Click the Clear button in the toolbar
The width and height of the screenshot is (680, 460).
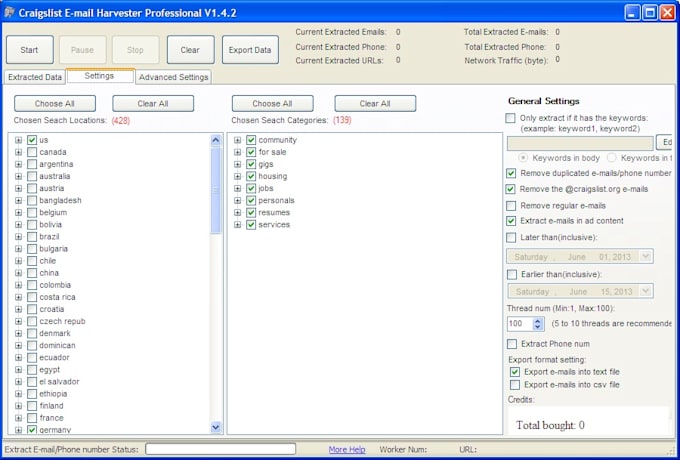[x=190, y=50]
